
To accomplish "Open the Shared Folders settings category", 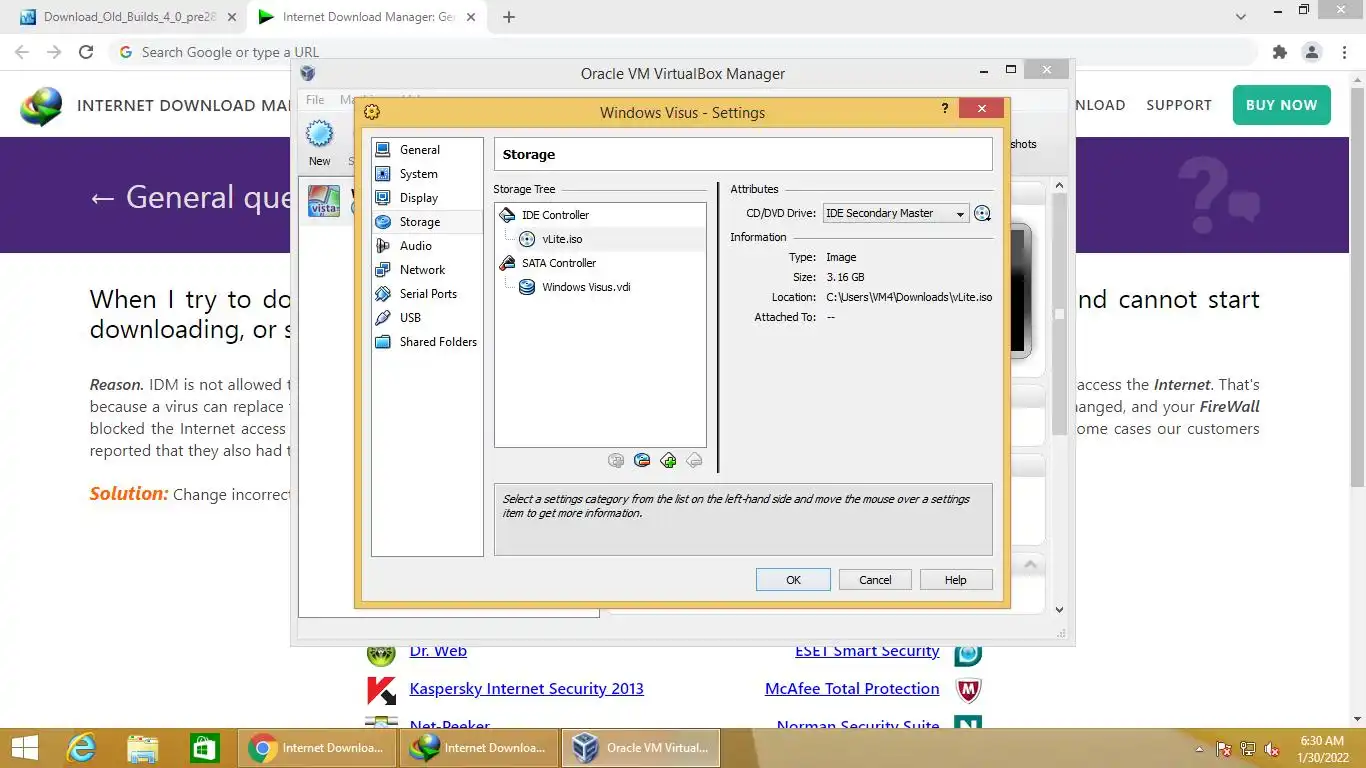I will tap(427, 342).
